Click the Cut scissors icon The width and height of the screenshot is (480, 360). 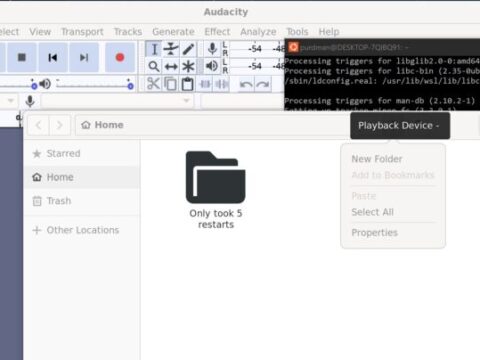pyautogui.click(x=154, y=84)
